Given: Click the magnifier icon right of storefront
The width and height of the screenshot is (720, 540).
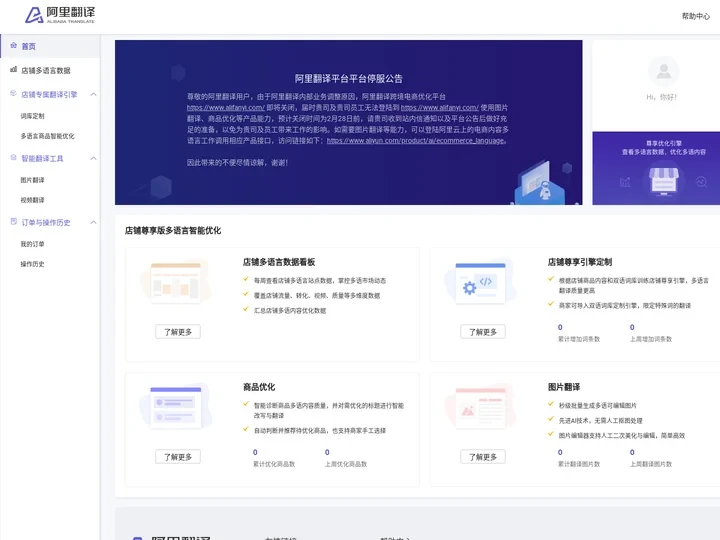Looking at the screenshot, I should tap(701, 182).
